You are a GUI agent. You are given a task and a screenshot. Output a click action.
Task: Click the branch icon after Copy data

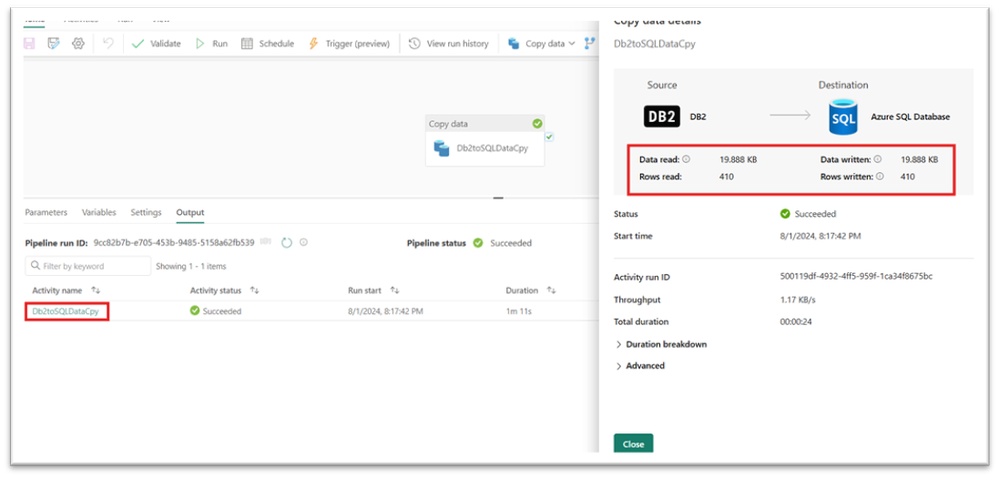(590, 43)
